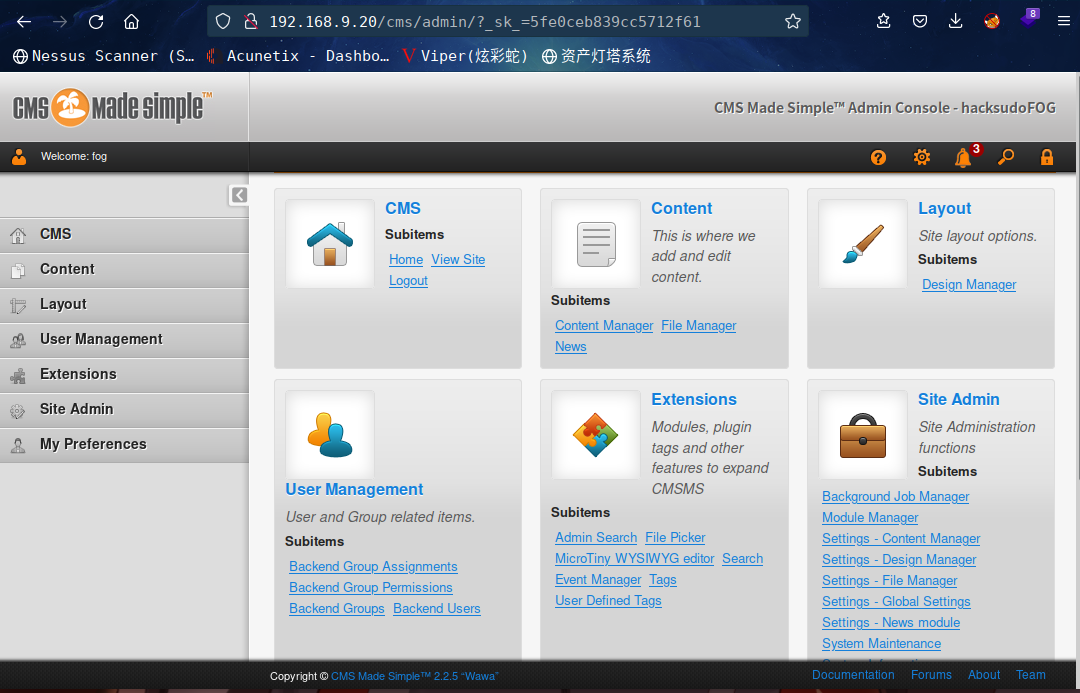
Task: Click the browser back arrow
Action: click(x=24, y=22)
